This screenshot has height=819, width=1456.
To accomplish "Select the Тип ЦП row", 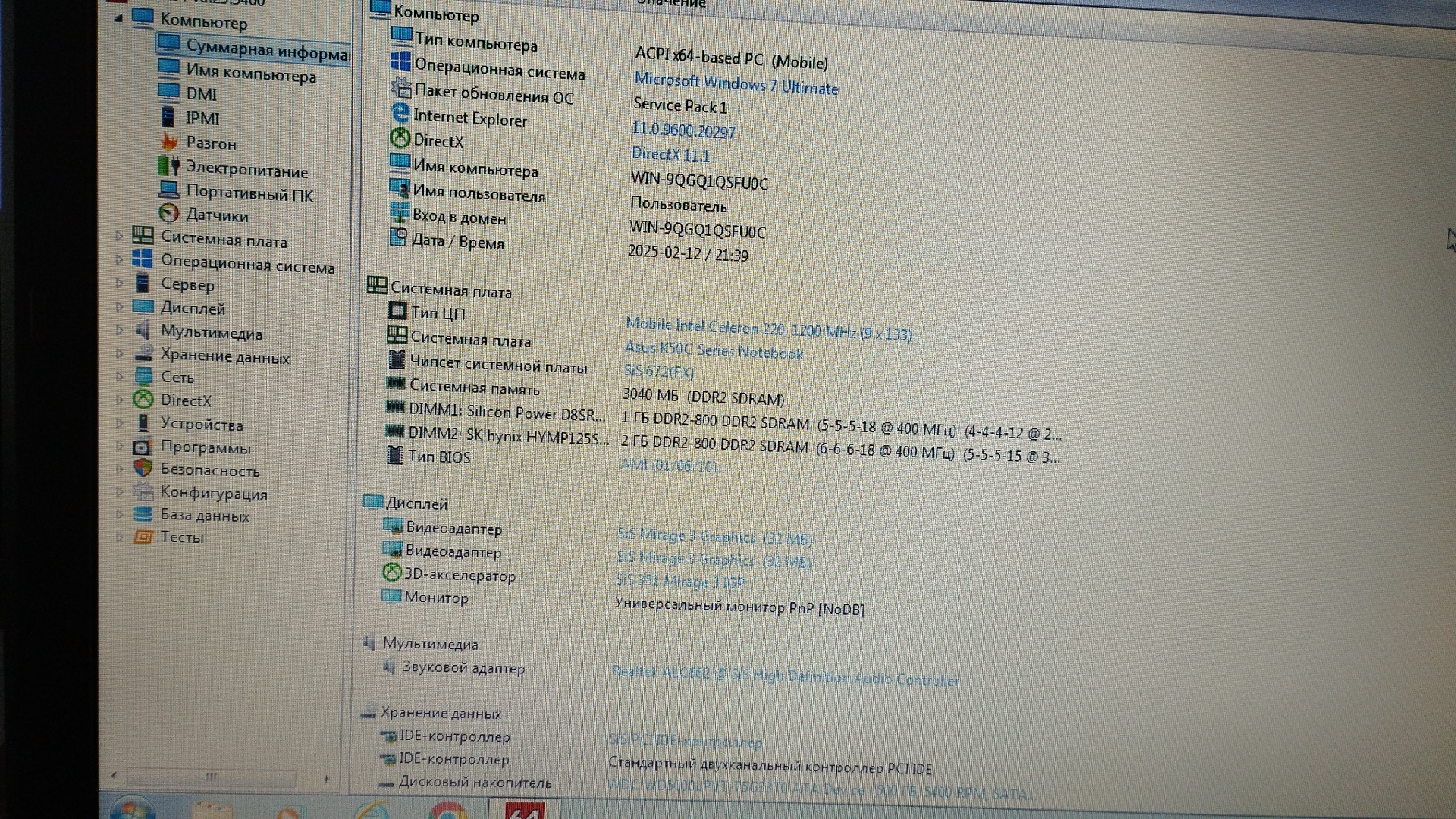I will 650,322.
